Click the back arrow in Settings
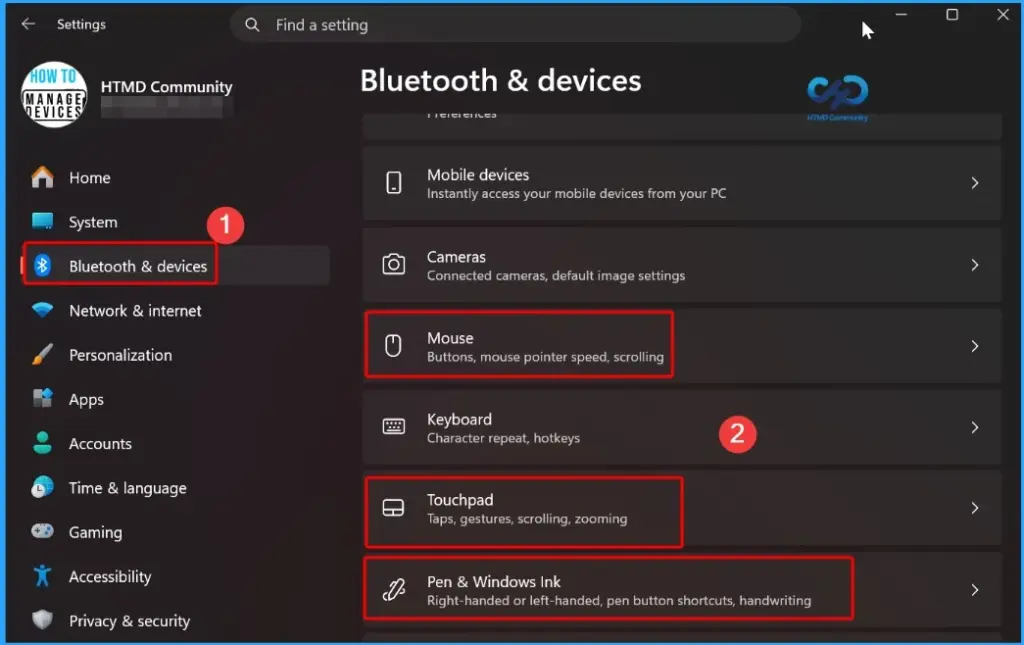The width and height of the screenshot is (1024, 645). tap(28, 24)
